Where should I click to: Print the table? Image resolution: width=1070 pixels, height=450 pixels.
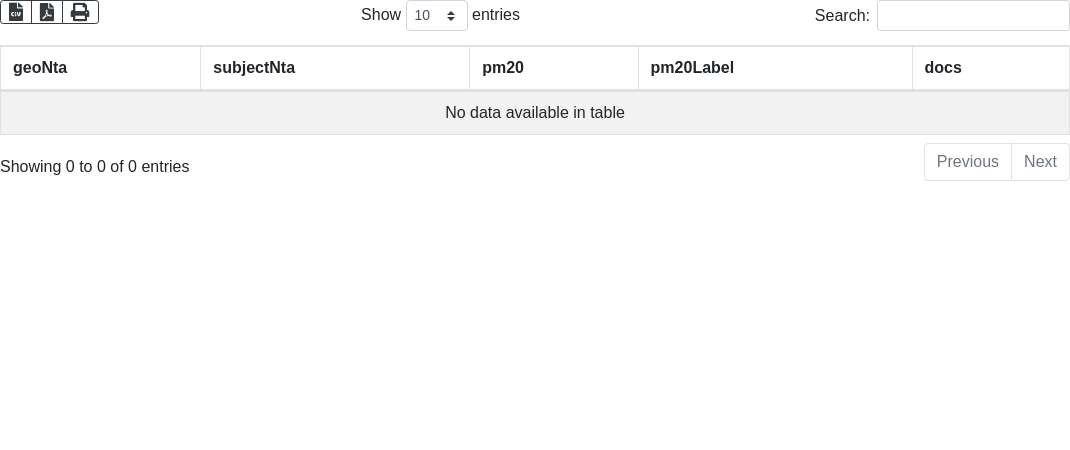click(80, 12)
